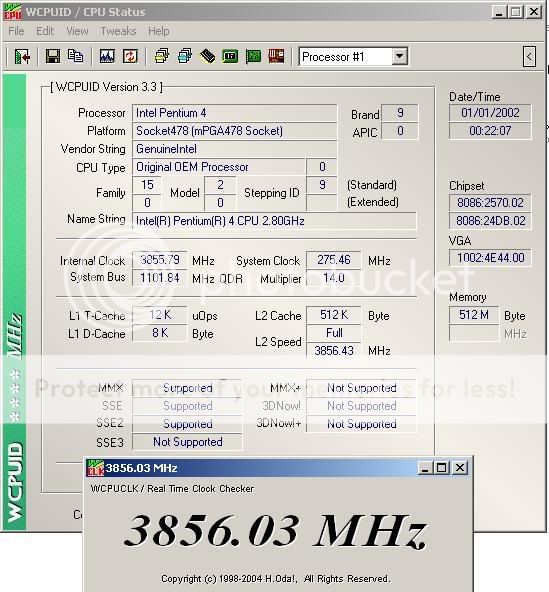Click the collapse arrow at toolbar right

pos(529,57)
